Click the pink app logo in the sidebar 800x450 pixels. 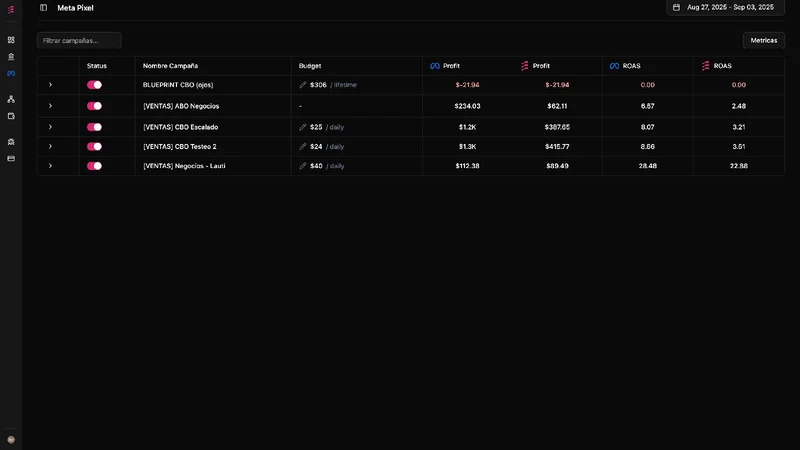(11, 10)
